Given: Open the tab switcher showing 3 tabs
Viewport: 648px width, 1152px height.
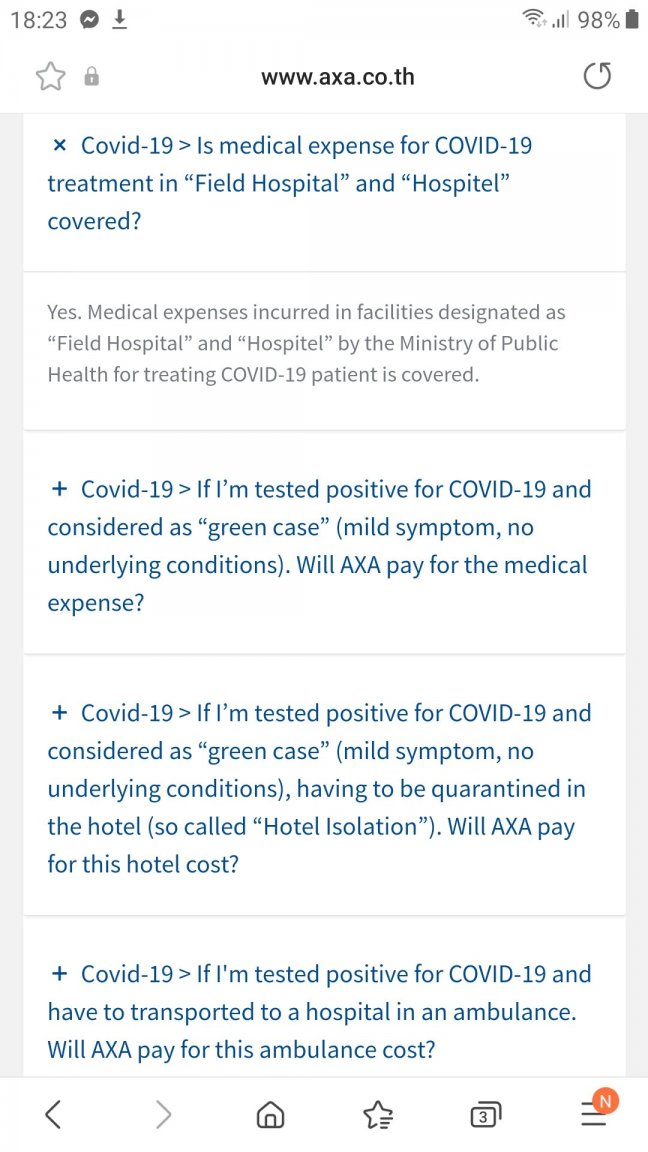Looking at the screenshot, I should [x=487, y=1116].
